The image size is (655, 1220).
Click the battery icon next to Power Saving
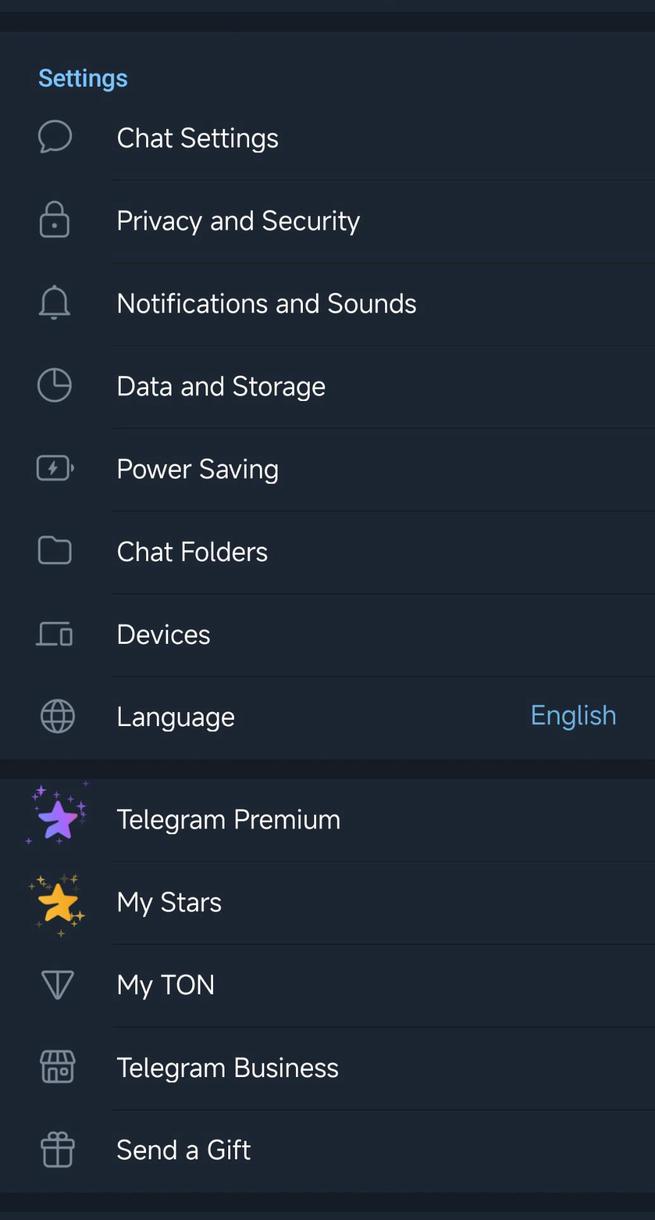[54, 467]
